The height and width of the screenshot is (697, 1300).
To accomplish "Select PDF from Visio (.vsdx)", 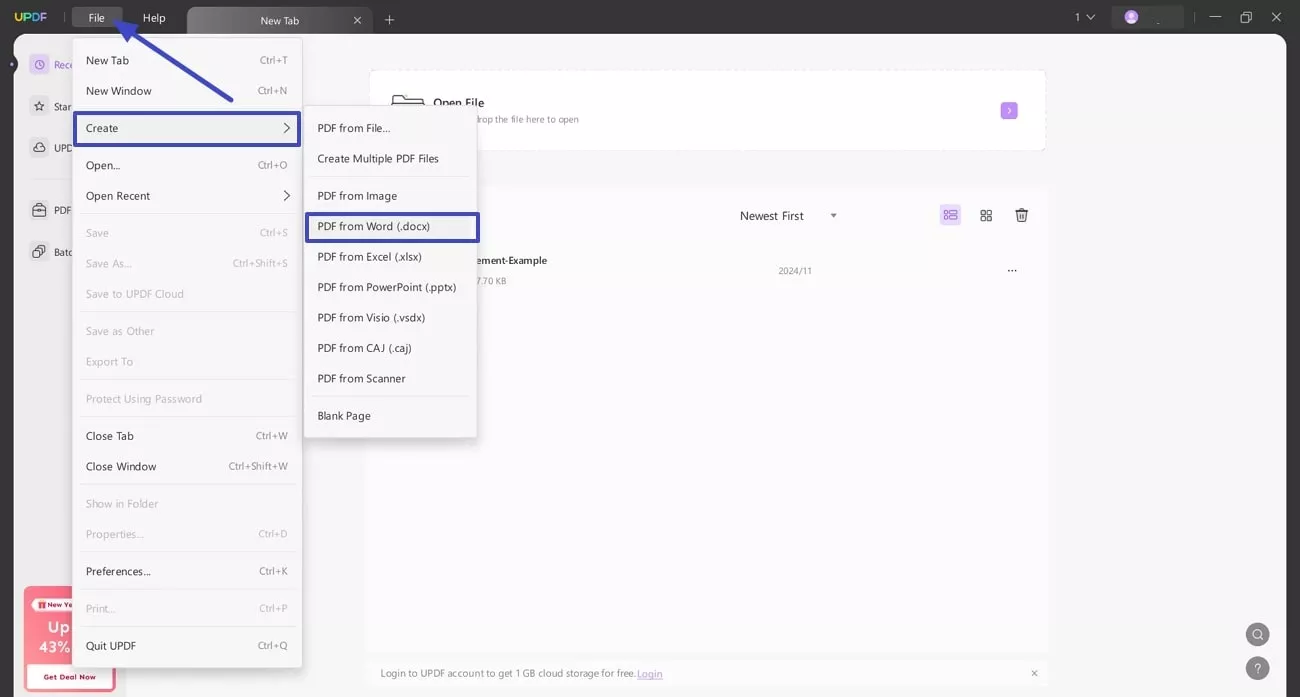I will click(x=390, y=317).
